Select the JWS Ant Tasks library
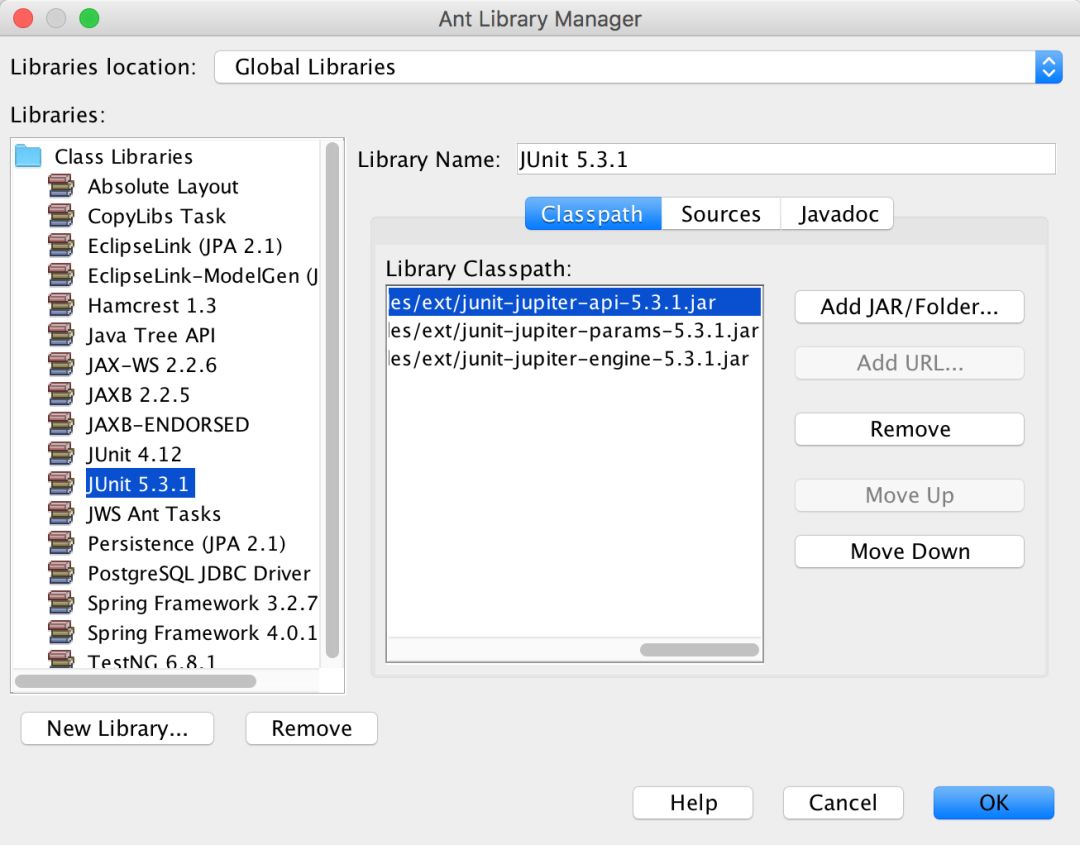1080x845 pixels. pos(154,514)
